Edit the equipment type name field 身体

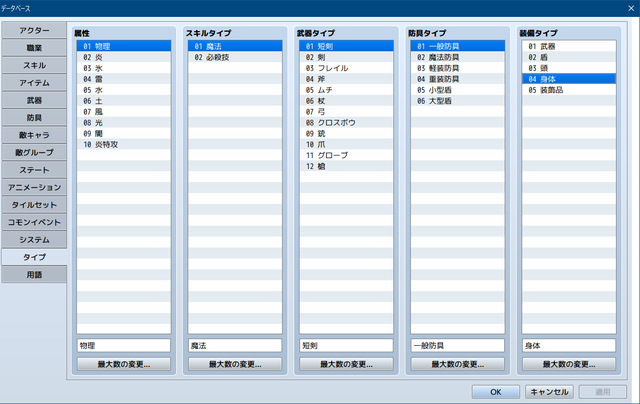tap(569, 346)
